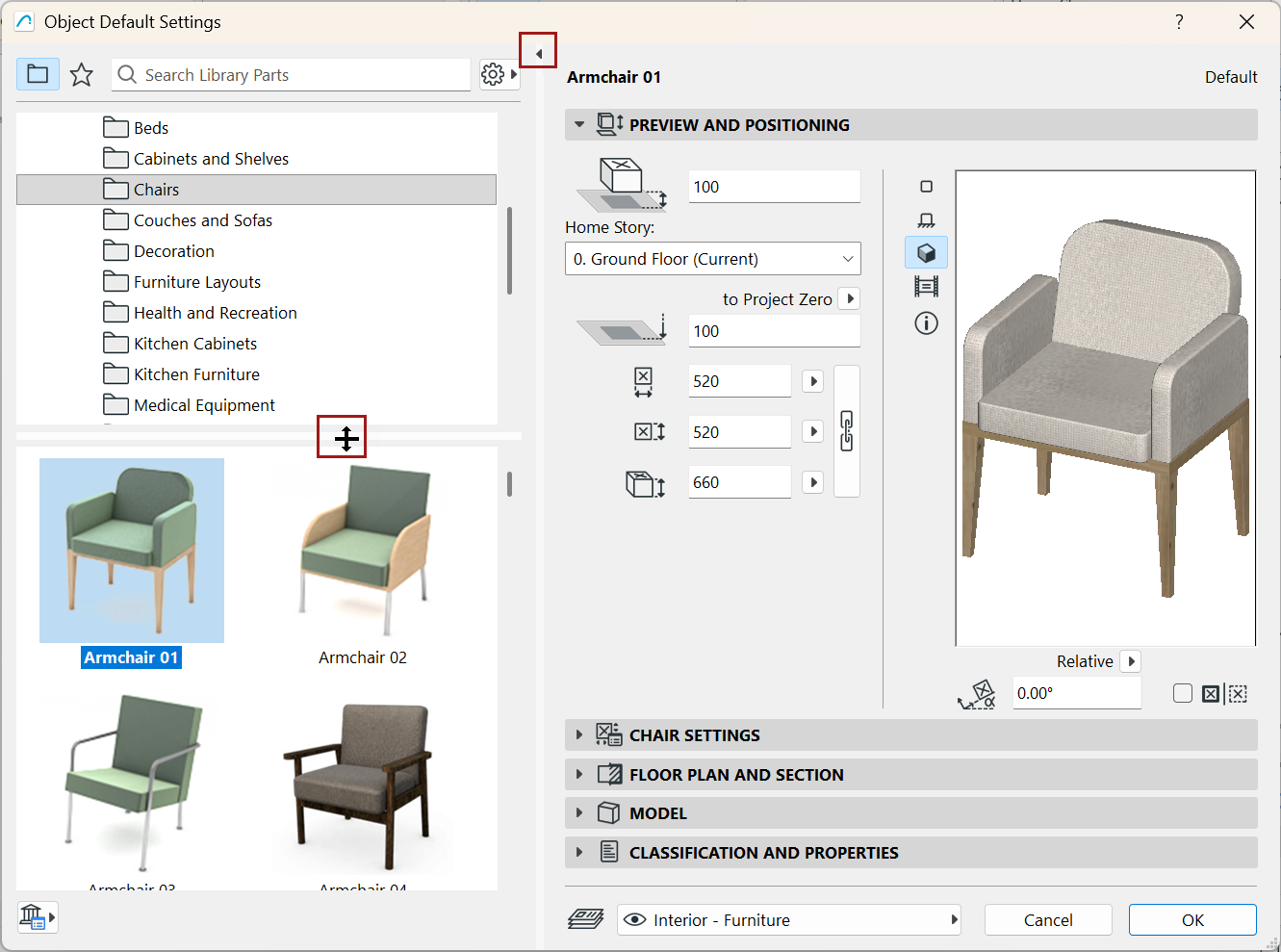Viewport: 1281px width, 952px height.
Task: Expand the MODEL panel
Action: click(x=910, y=812)
